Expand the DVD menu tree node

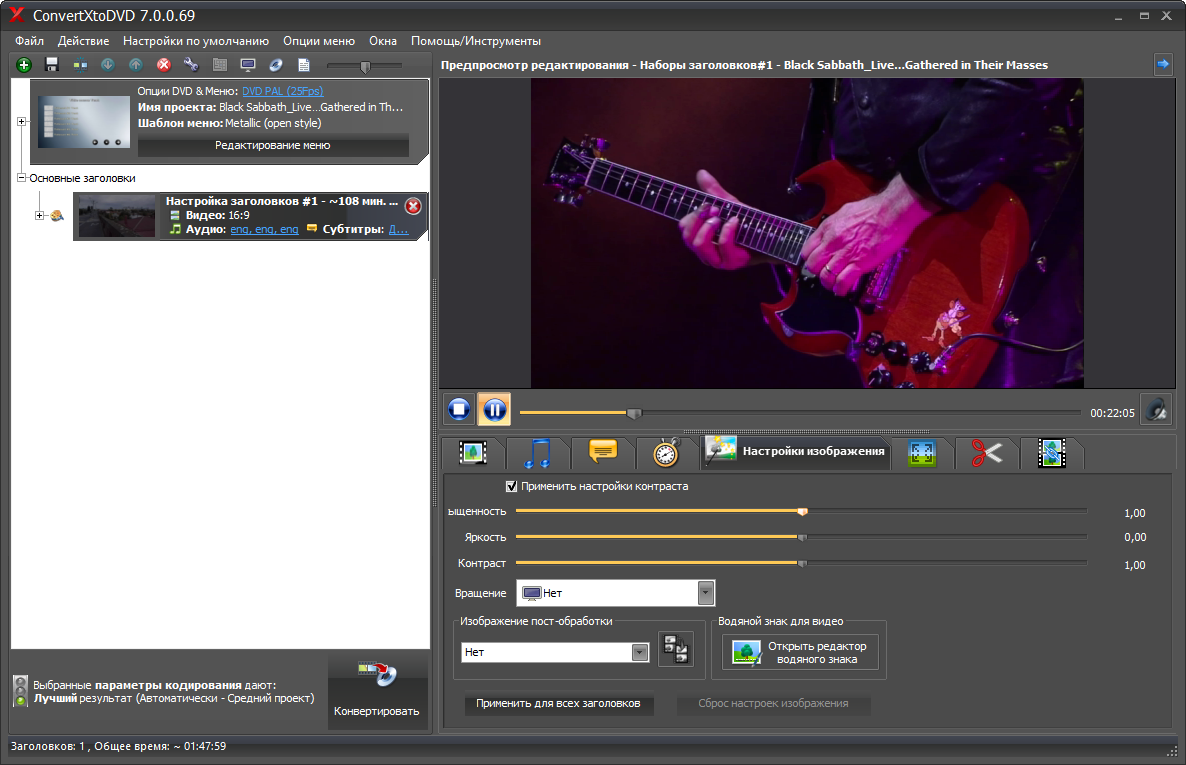[21, 121]
